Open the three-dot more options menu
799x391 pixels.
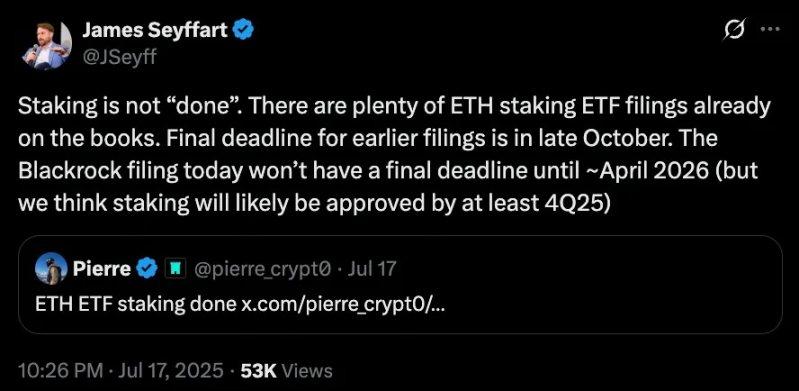coord(770,29)
